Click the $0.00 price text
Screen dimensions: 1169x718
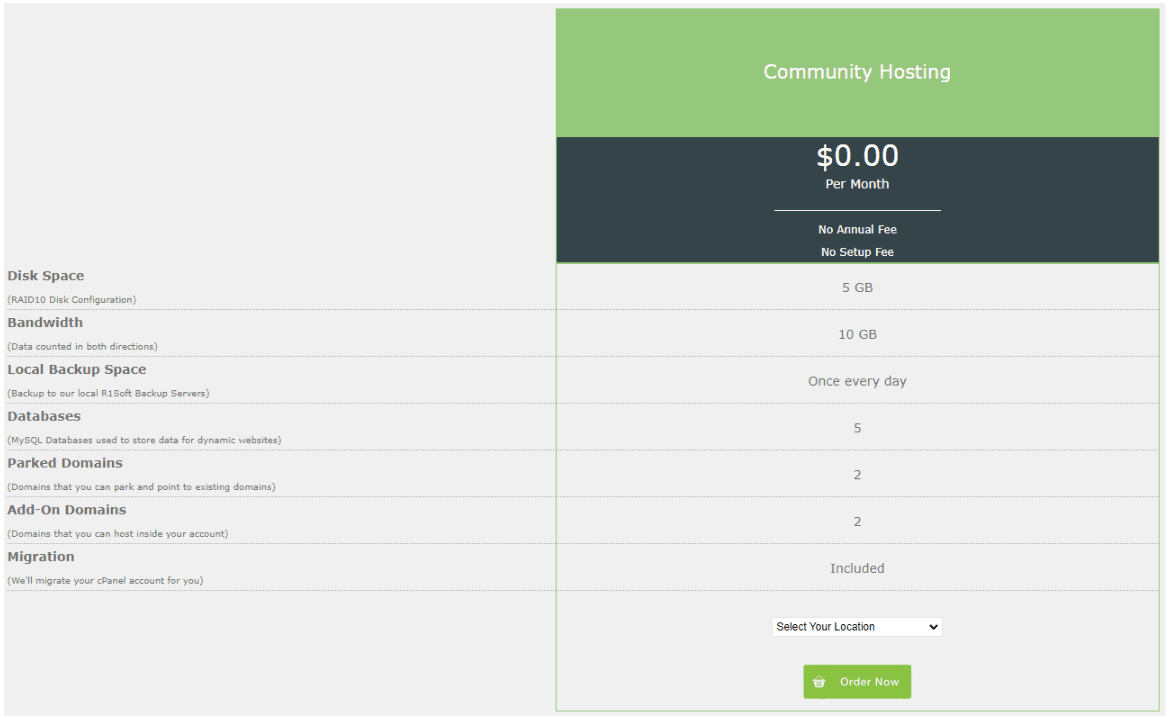click(x=857, y=156)
